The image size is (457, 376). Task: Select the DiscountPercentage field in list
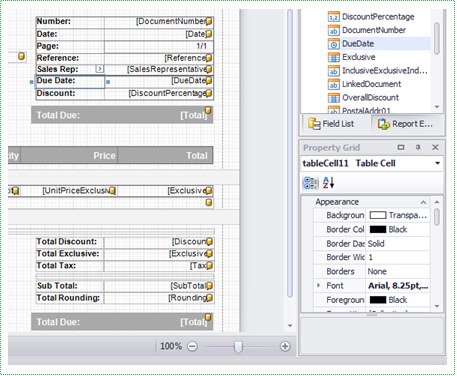tap(371, 17)
